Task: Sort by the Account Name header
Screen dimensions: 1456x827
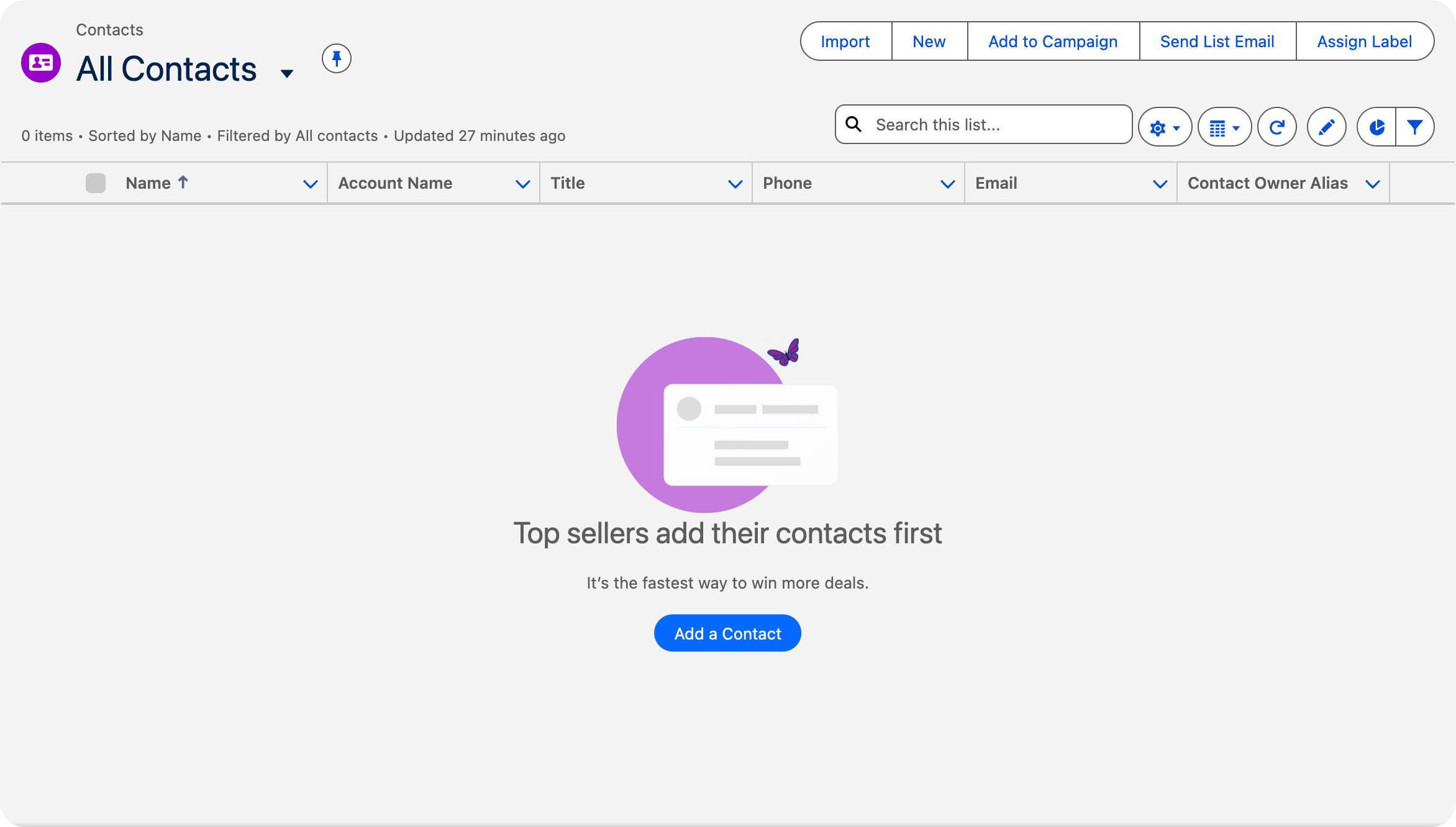Action: [395, 183]
